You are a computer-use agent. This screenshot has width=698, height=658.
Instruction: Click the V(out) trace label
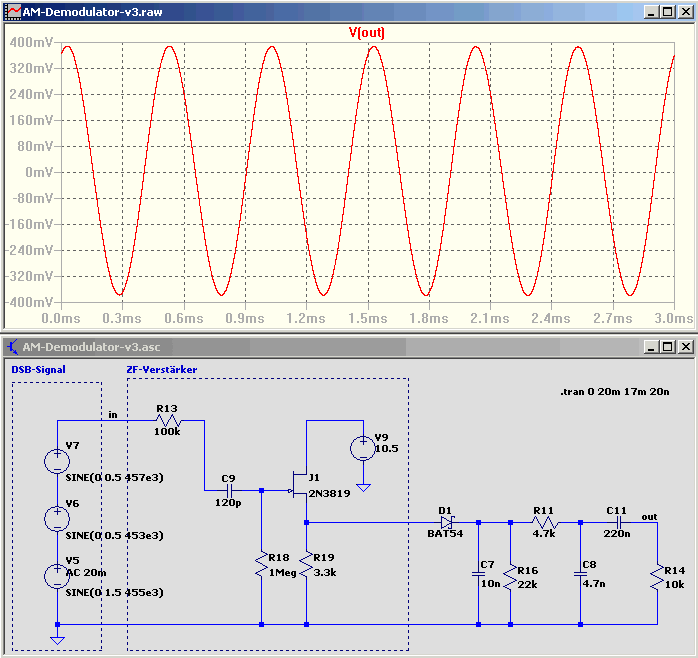coord(366,32)
